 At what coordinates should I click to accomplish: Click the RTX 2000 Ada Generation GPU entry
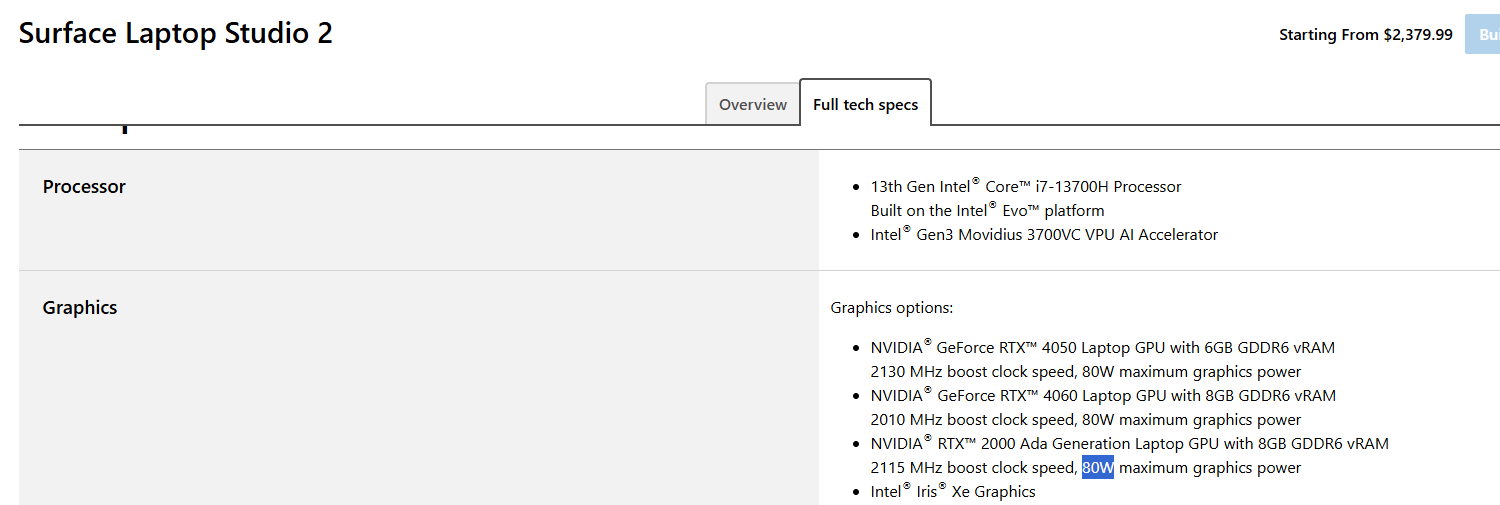pyautogui.click(x=1129, y=444)
